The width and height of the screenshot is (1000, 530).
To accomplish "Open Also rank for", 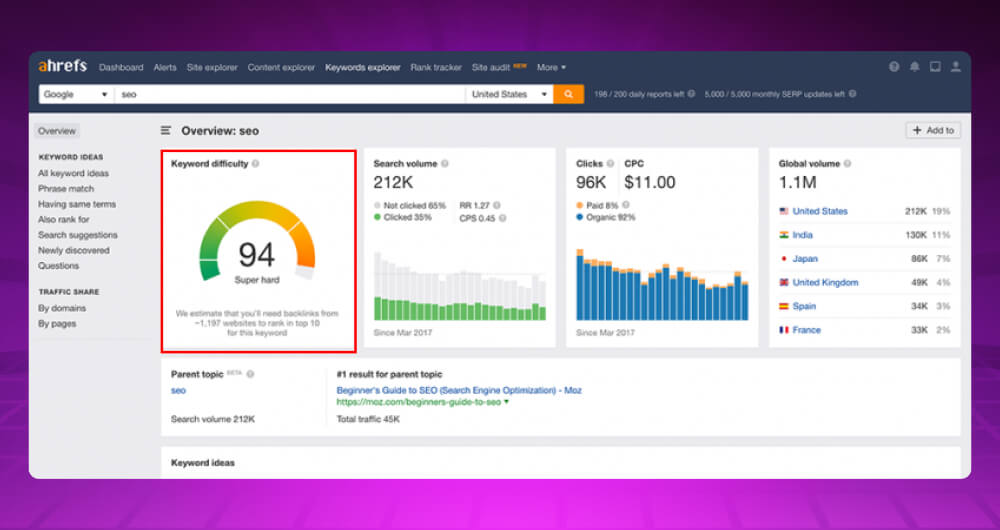I will pos(64,219).
